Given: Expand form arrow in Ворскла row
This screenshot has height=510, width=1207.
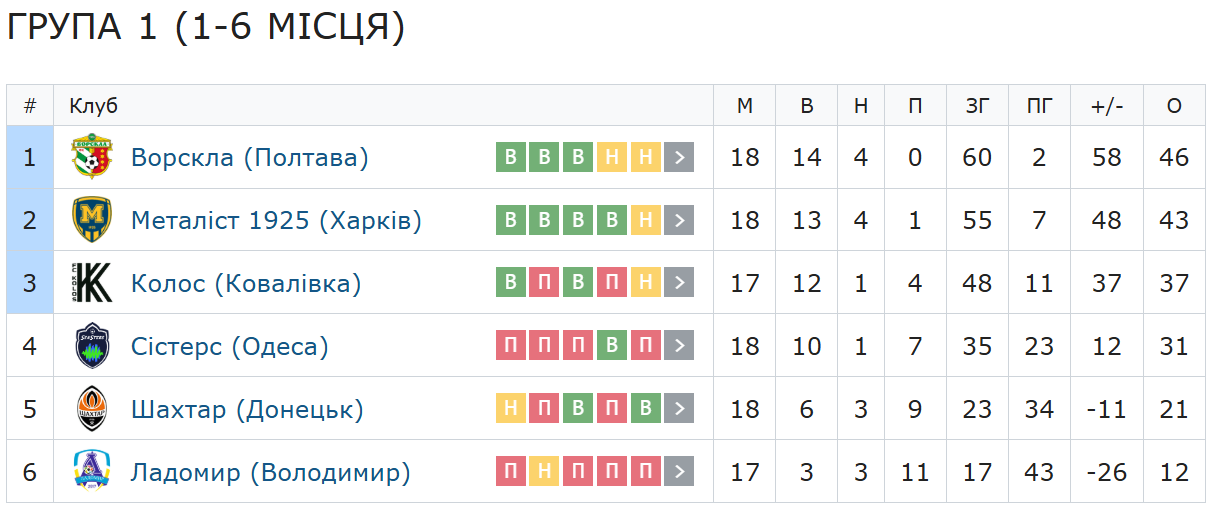Looking at the screenshot, I should [679, 157].
